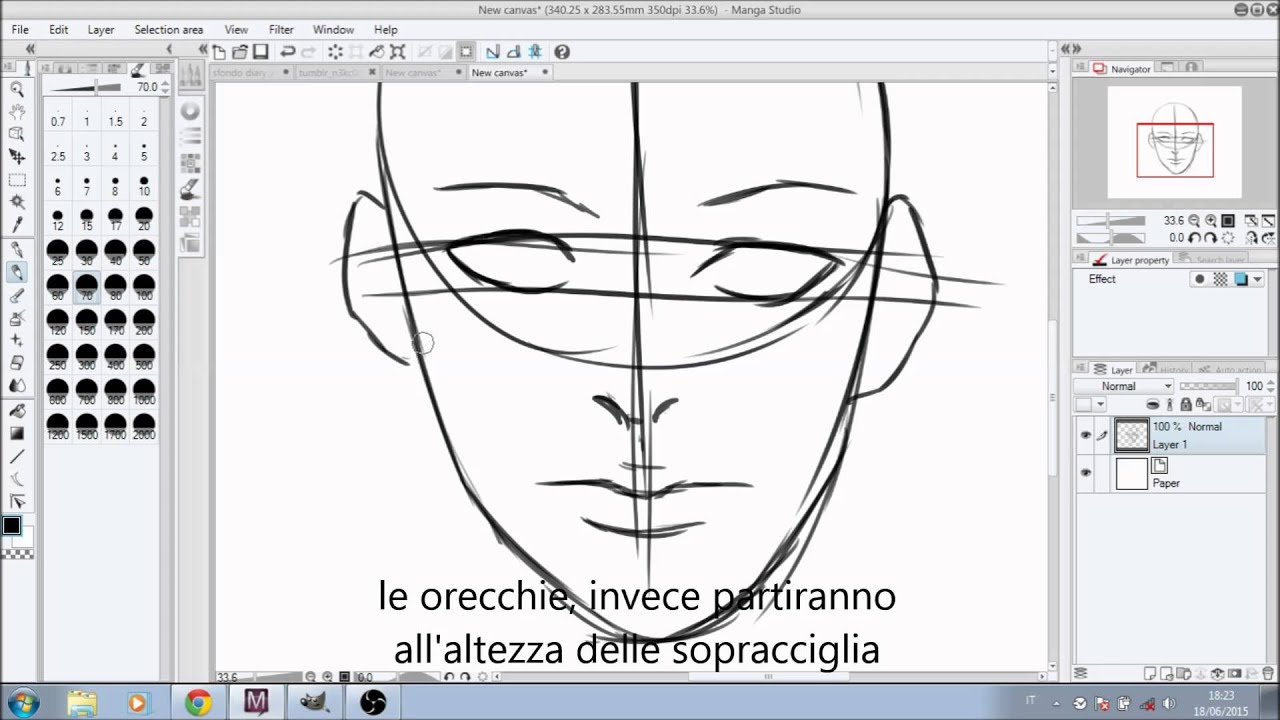The height and width of the screenshot is (720, 1280).
Task: Toggle the snap to ruler icon
Action: point(493,52)
